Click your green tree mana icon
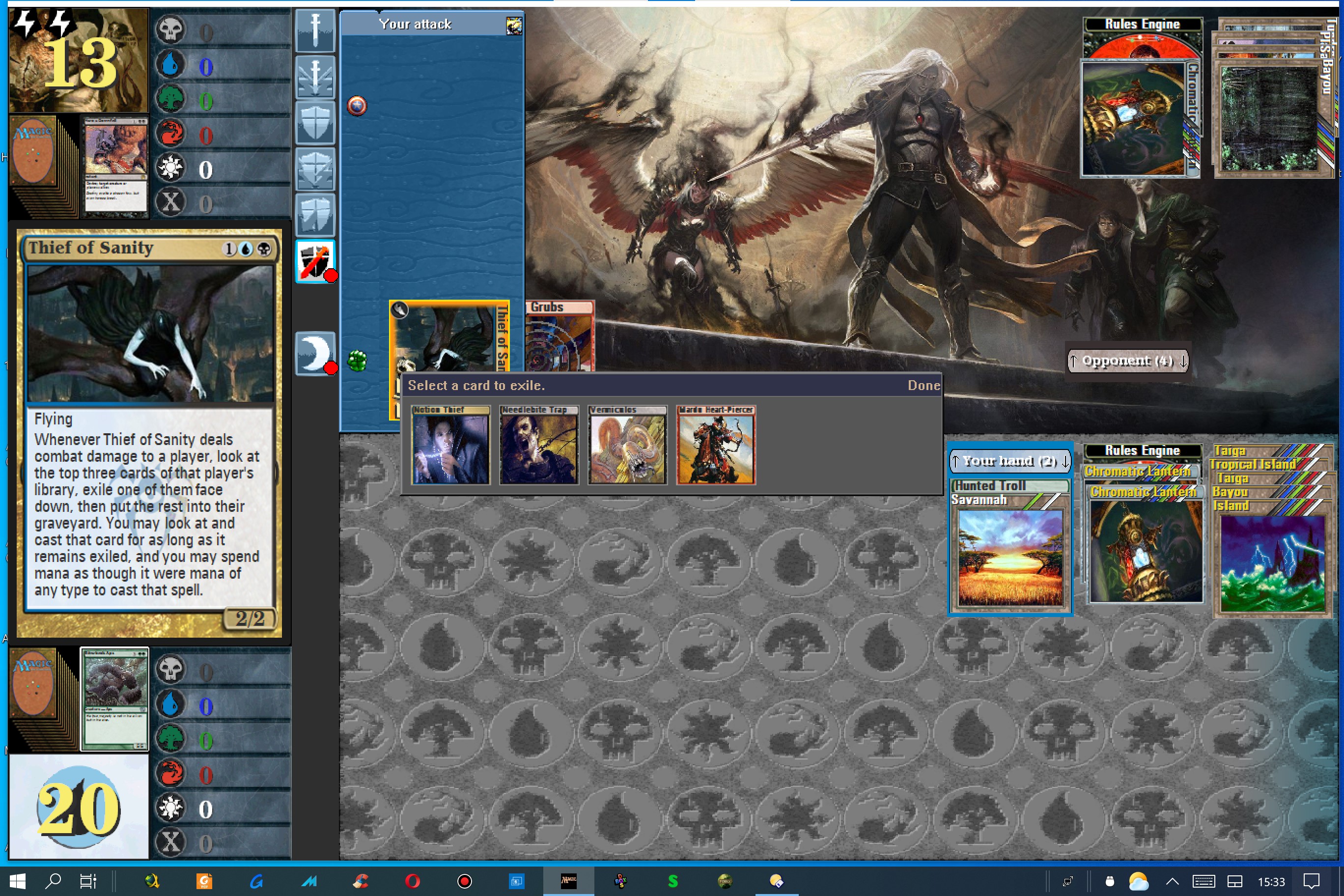The height and width of the screenshot is (896, 1344). (x=170, y=738)
